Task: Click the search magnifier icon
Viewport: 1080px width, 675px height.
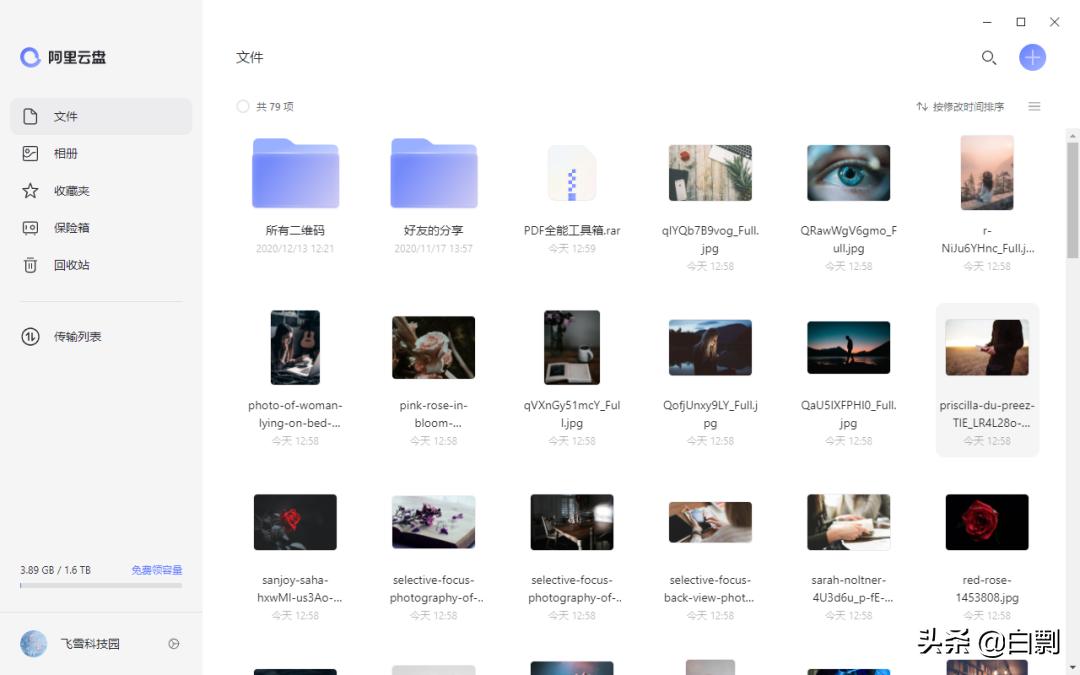Action: coord(989,58)
